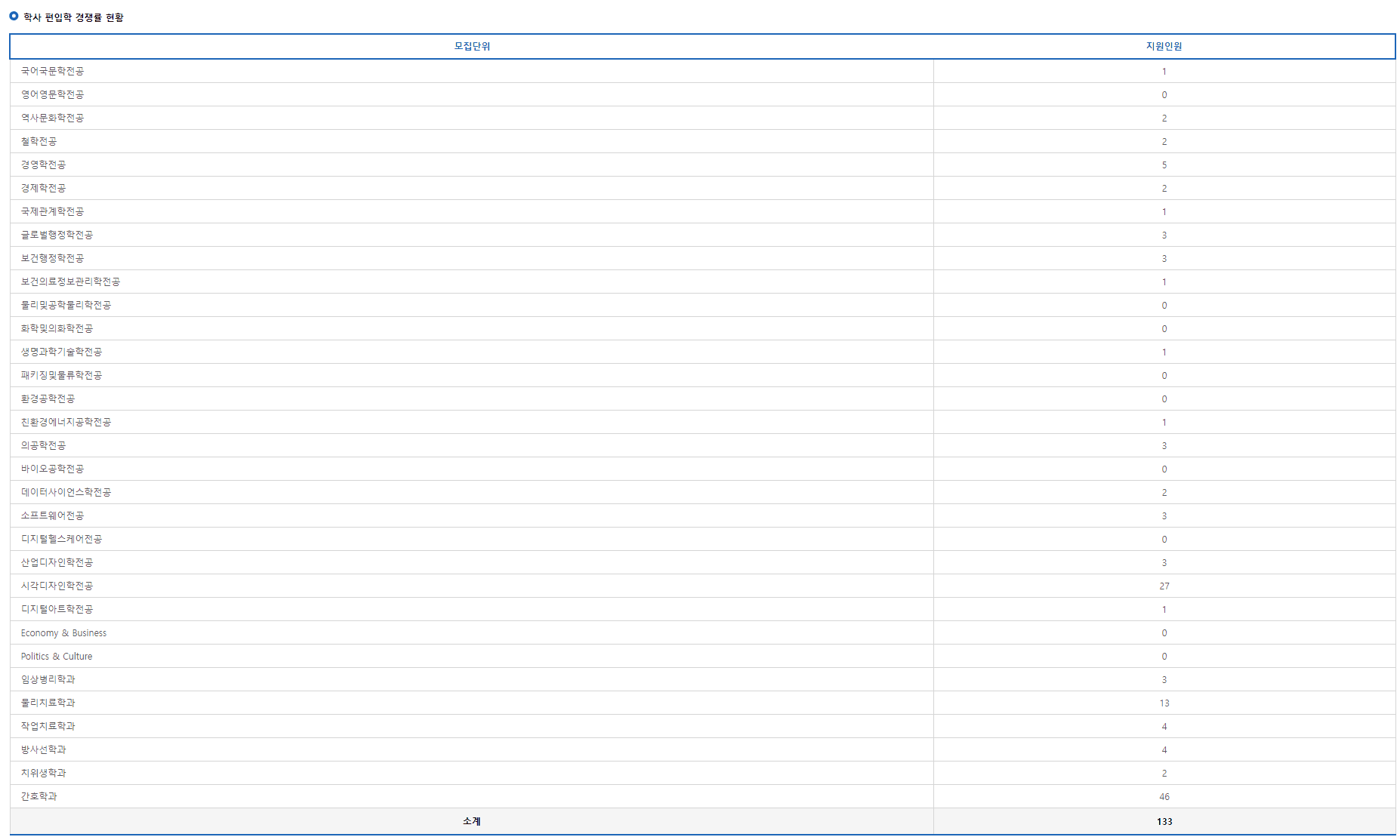Screen dimensions: 1400x840
Task: Select the 물리치료학과 row label
Action: click(48, 703)
